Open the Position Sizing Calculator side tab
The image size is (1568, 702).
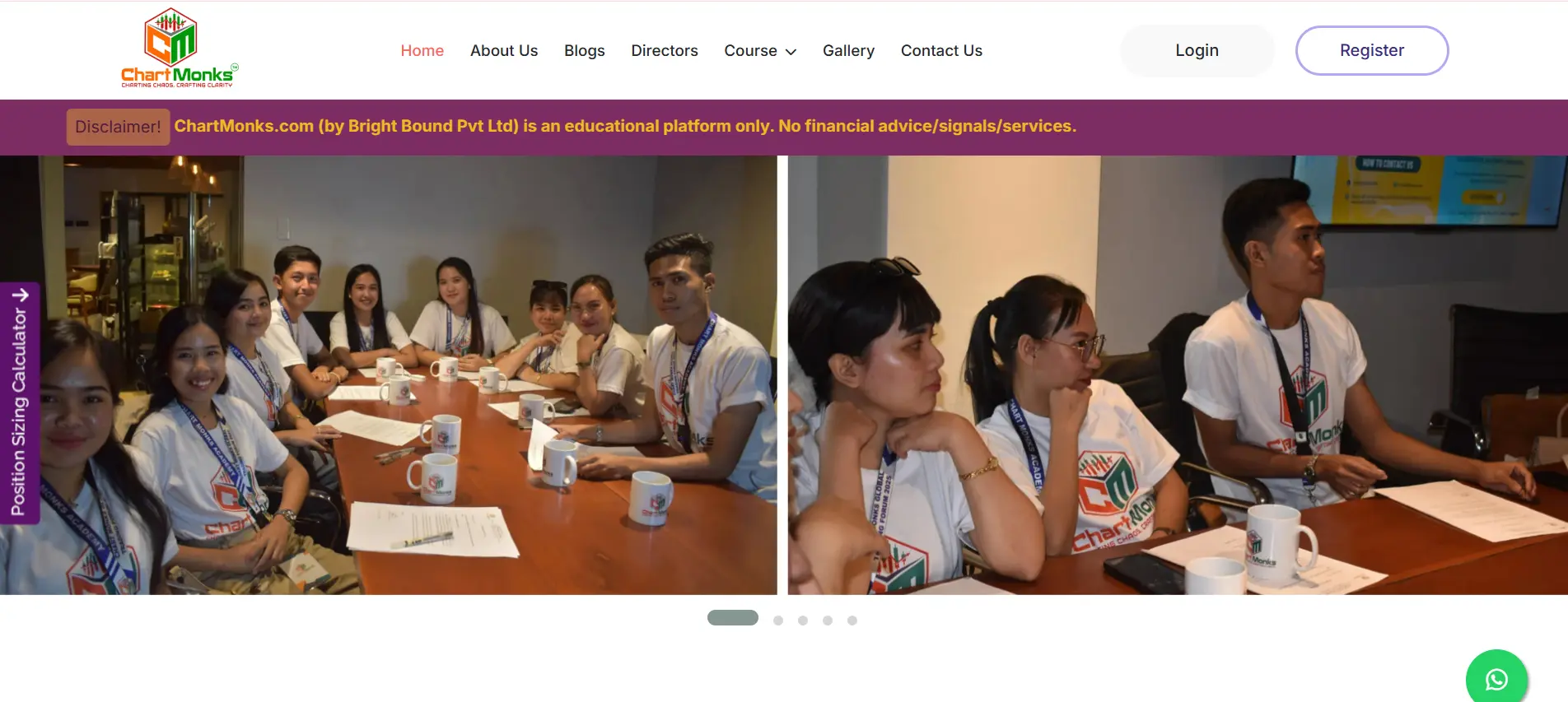point(20,403)
